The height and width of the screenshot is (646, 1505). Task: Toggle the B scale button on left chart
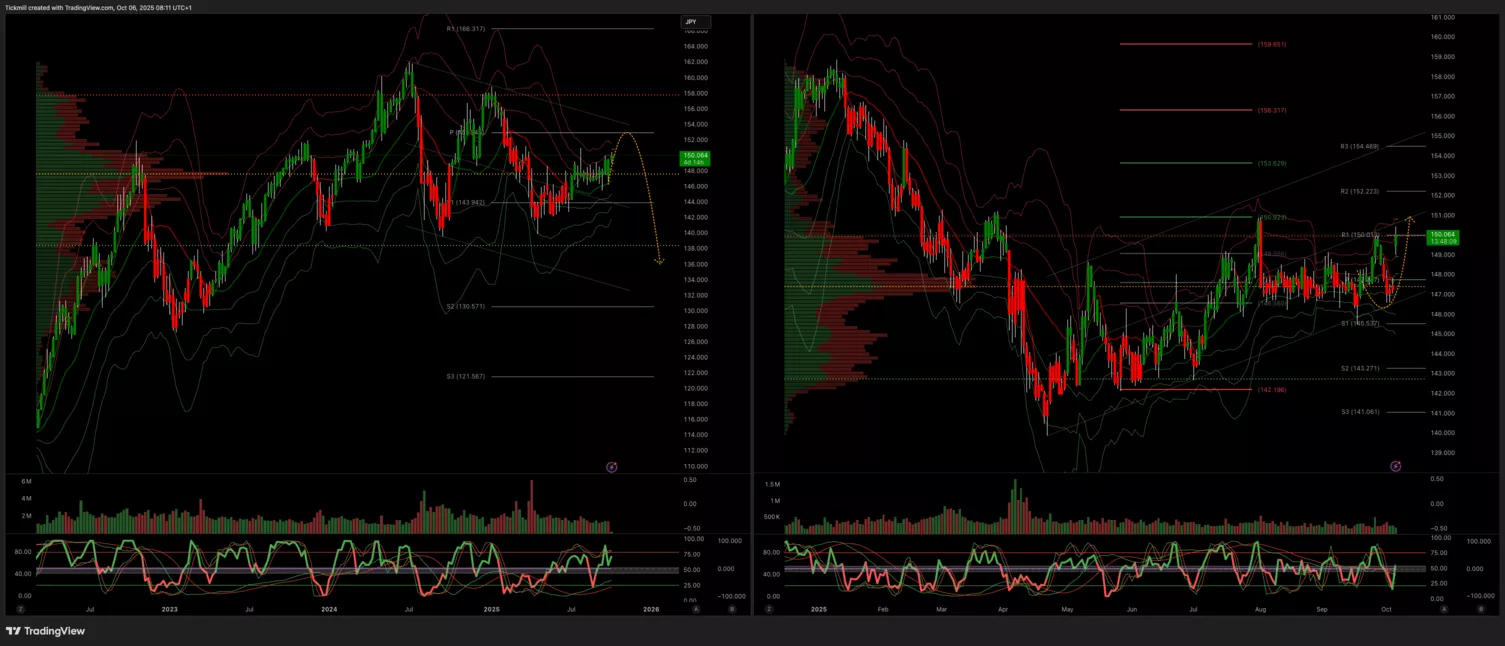(x=731, y=608)
